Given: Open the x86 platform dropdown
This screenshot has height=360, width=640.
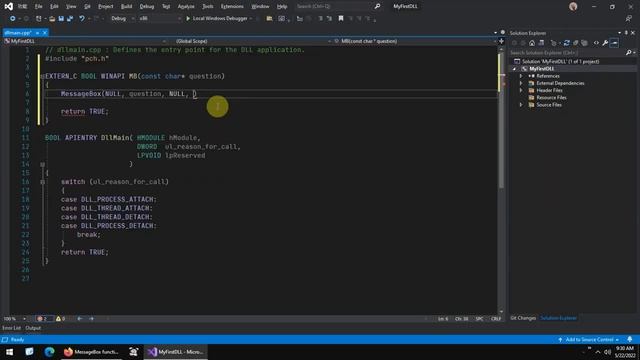Looking at the screenshot, I should tap(160, 18).
